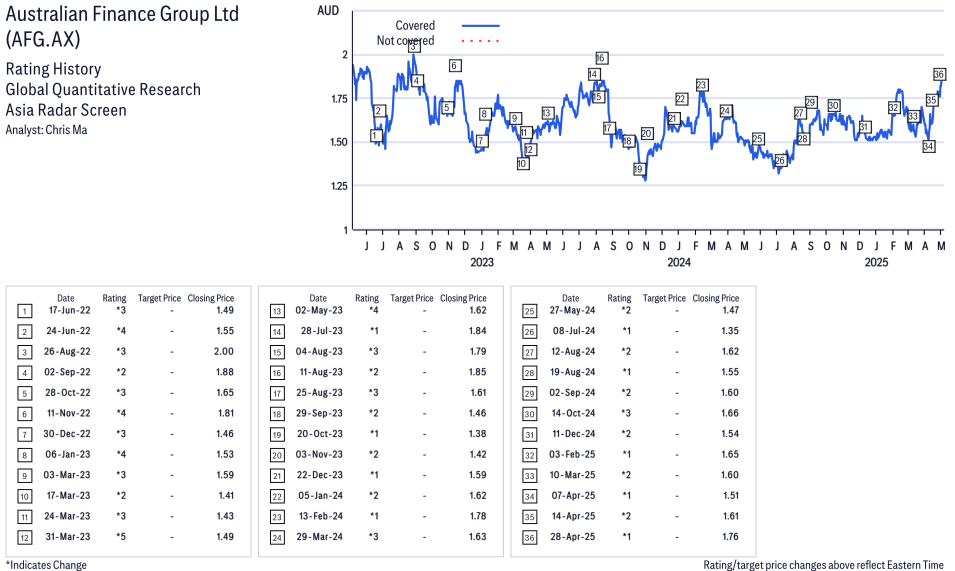Click chart marker 8 on the price chart
955x571 pixels.
[485, 114]
